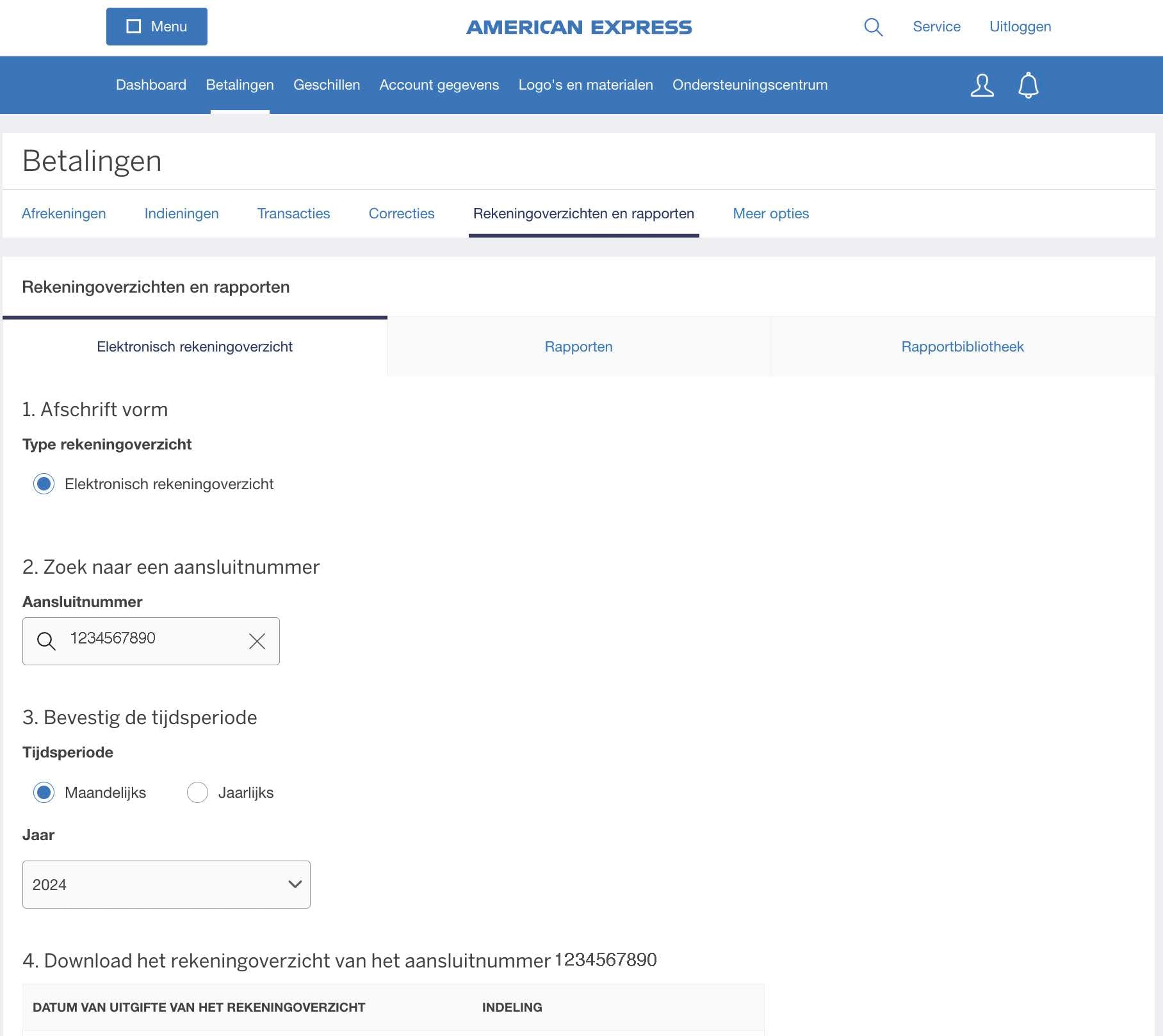The image size is (1163, 1036).
Task: Go to the Dashboard menu item
Action: [x=150, y=85]
